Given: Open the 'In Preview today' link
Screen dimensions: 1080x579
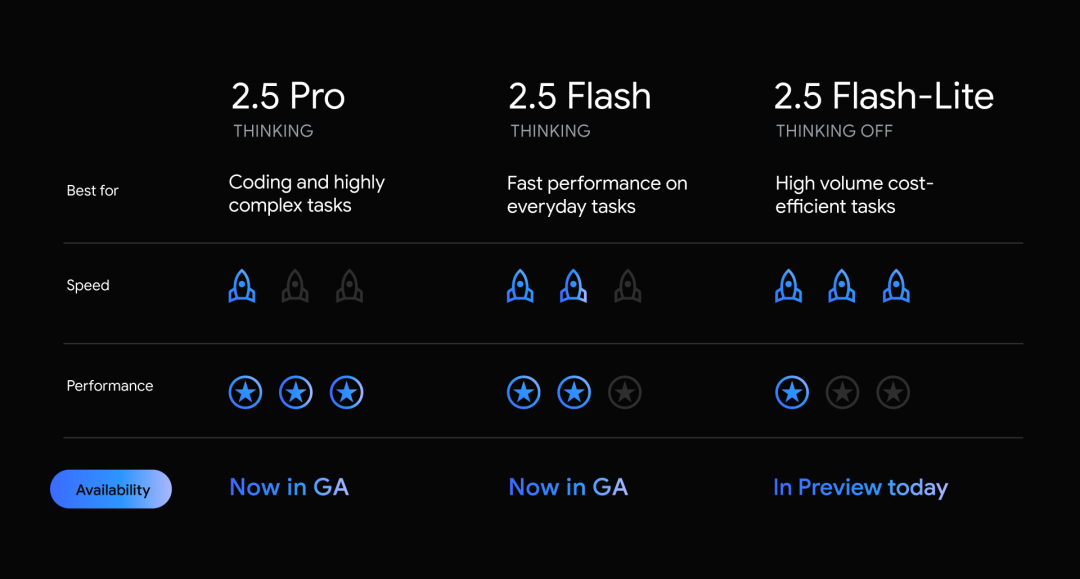Looking at the screenshot, I should (860, 487).
